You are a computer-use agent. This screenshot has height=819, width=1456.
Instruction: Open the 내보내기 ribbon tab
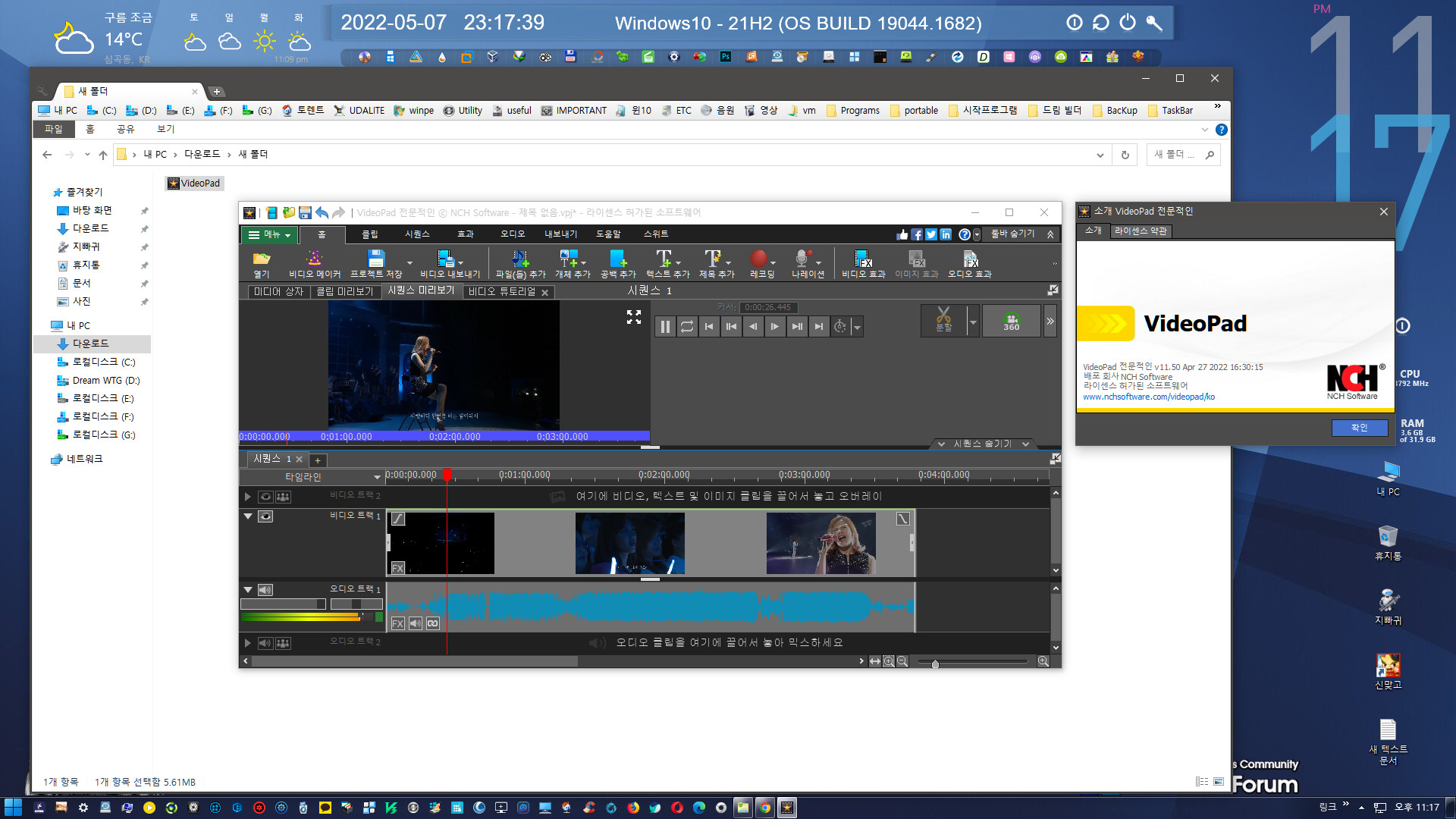click(x=560, y=234)
